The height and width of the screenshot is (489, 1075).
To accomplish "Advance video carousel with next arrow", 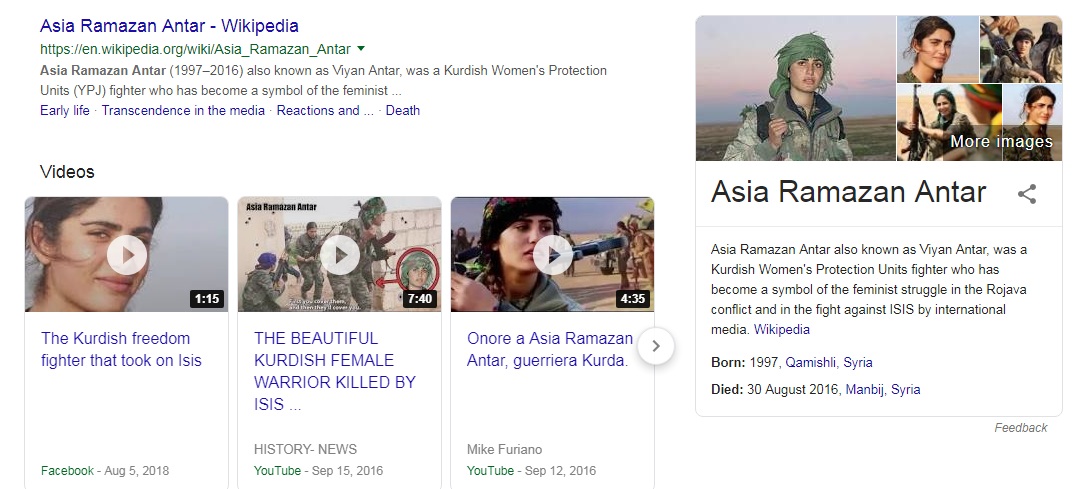I will 656,346.
